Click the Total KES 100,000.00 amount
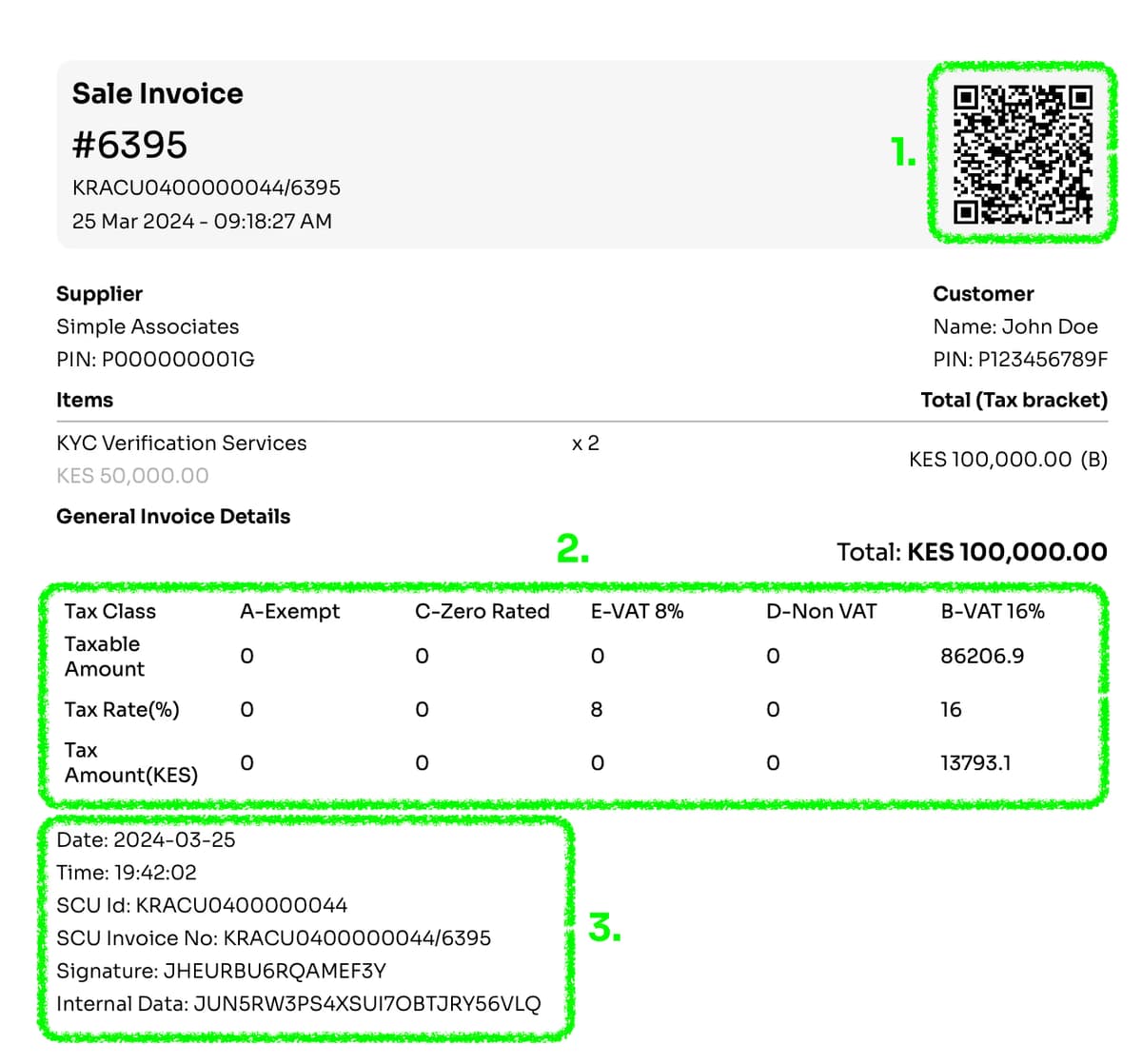1142x1064 pixels. click(1005, 552)
